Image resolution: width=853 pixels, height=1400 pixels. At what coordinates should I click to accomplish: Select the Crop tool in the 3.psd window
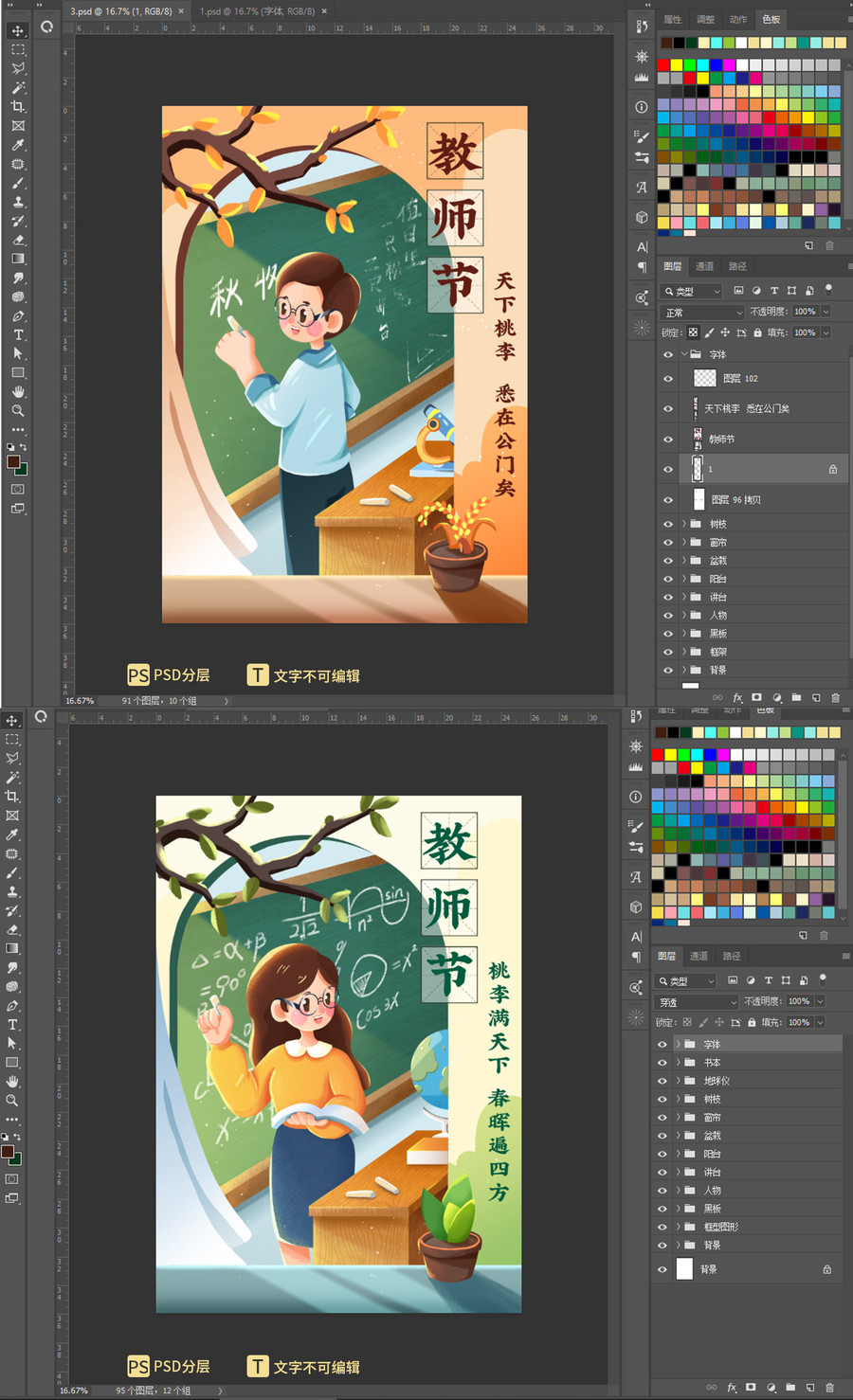tap(18, 106)
